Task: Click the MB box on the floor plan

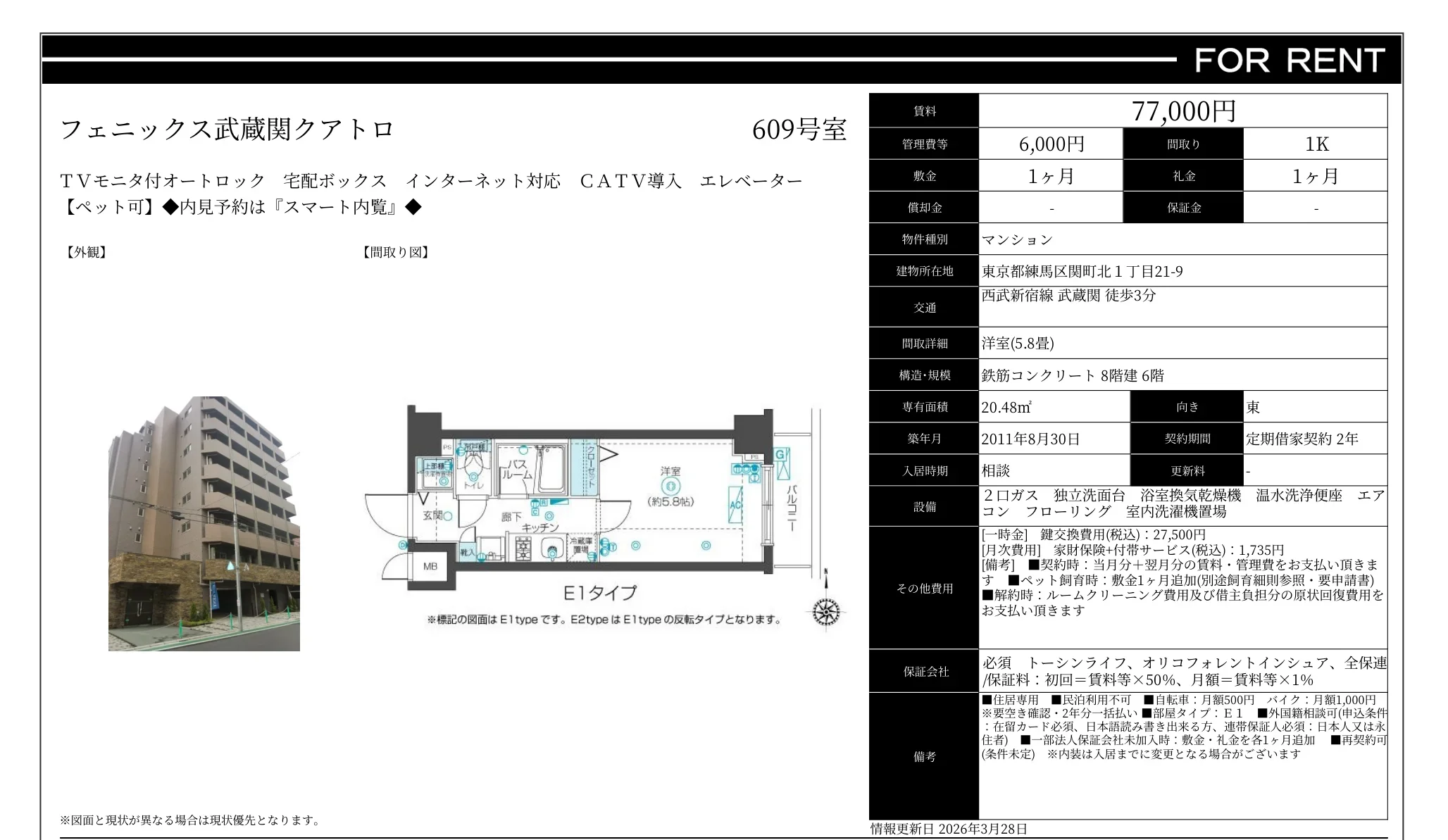Action: 431,568
